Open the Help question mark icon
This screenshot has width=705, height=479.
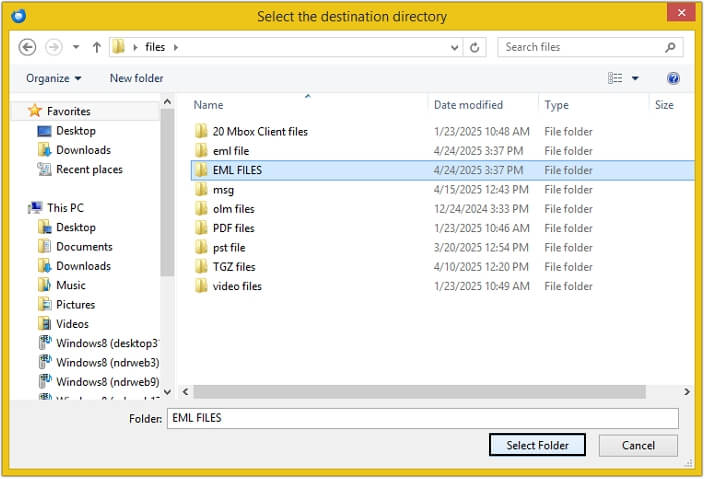click(673, 78)
